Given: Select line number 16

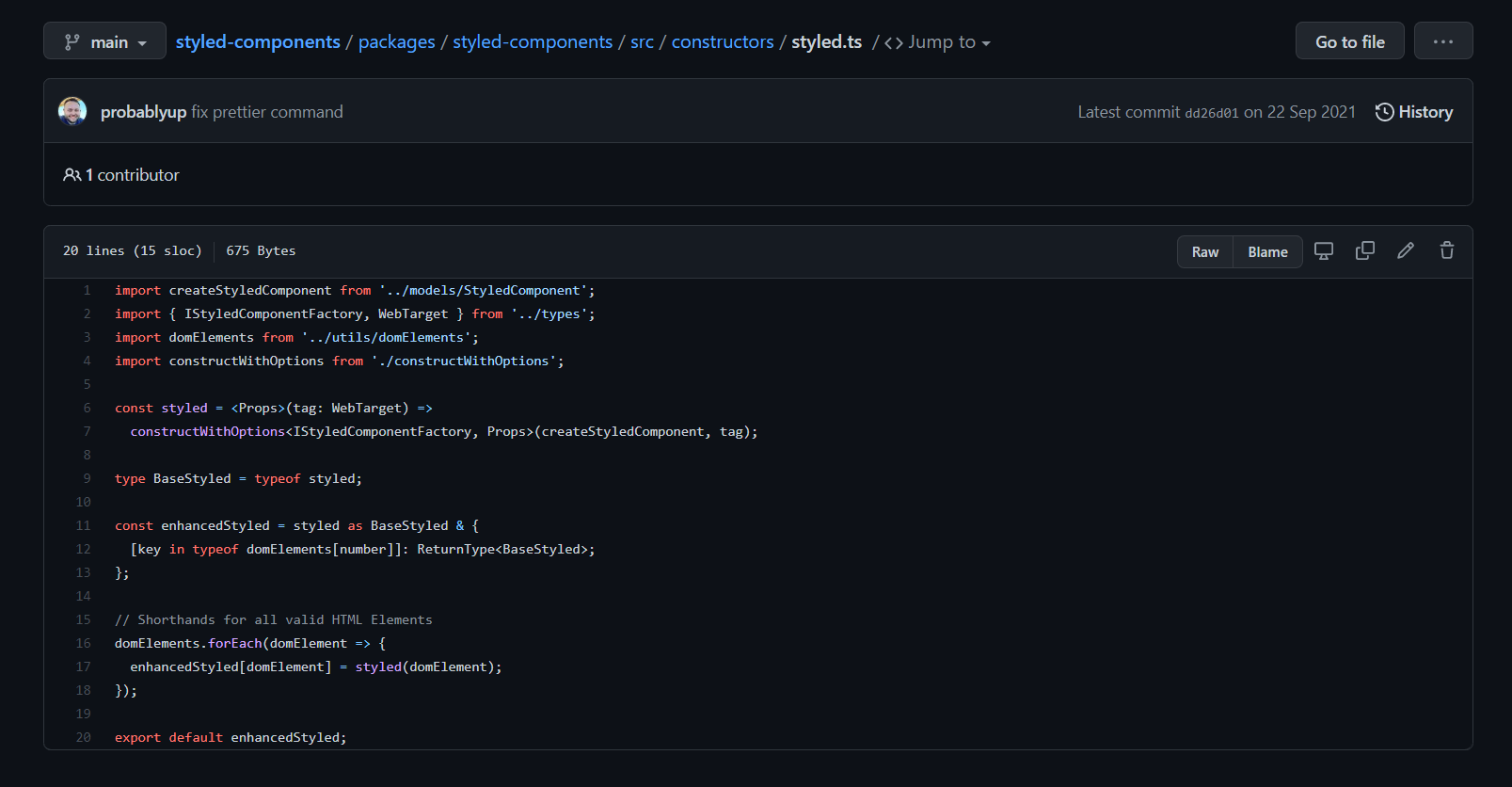Looking at the screenshot, I should click(83, 643).
